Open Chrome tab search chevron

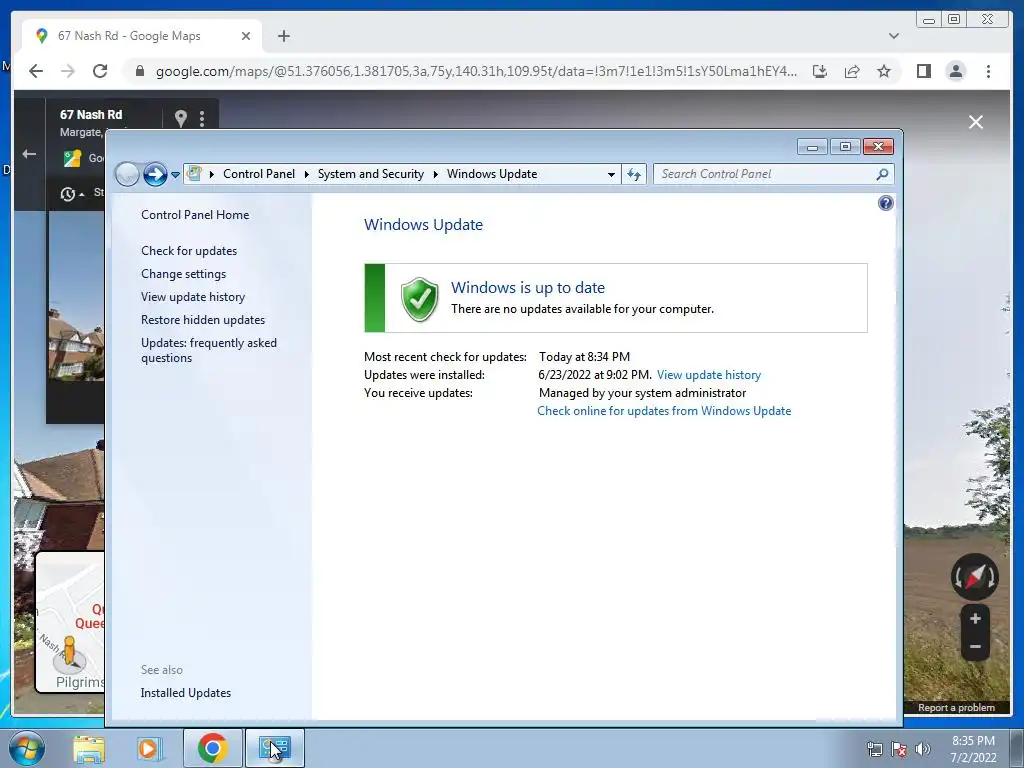pos(893,36)
